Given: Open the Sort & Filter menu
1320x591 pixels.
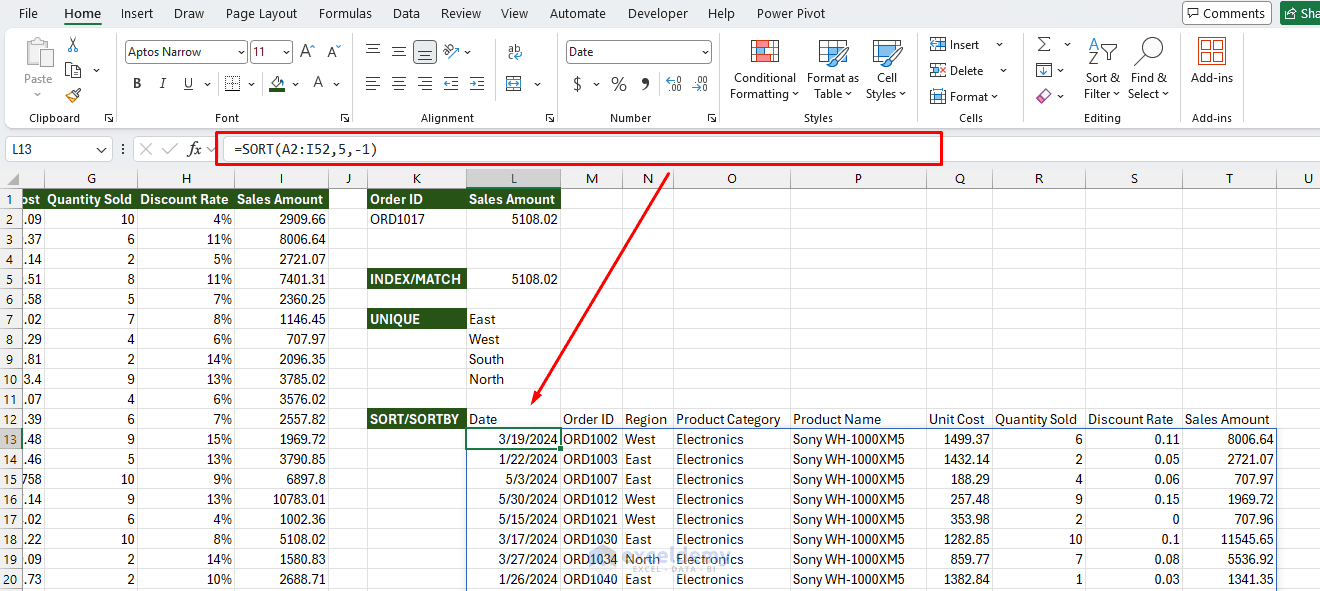Looking at the screenshot, I should point(1102,69).
